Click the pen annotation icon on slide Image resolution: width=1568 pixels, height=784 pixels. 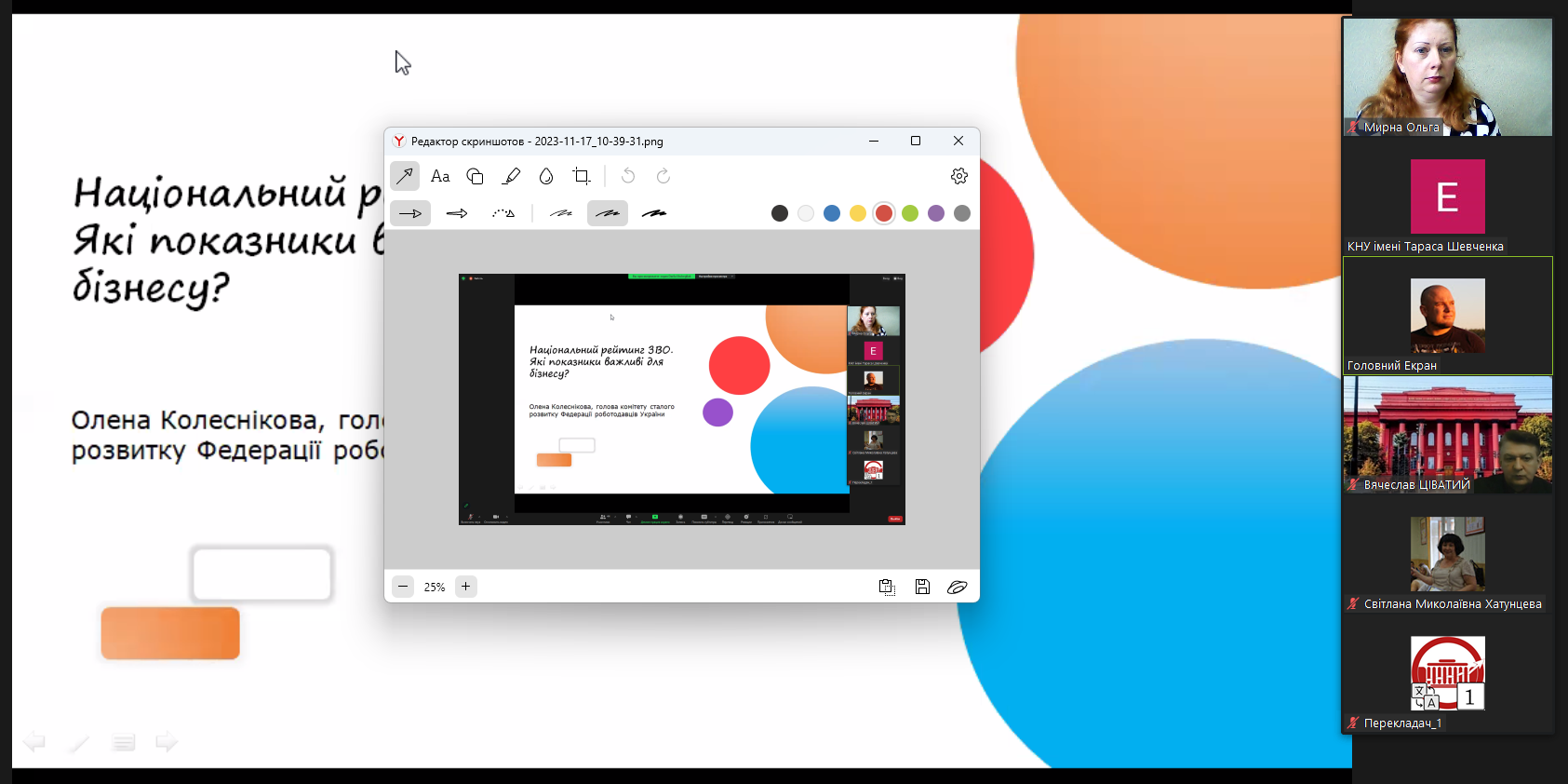point(79,742)
